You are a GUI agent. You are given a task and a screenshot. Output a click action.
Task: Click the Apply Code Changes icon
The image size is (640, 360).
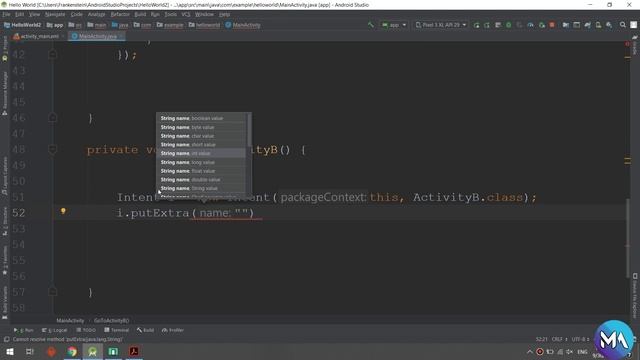point(498,25)
